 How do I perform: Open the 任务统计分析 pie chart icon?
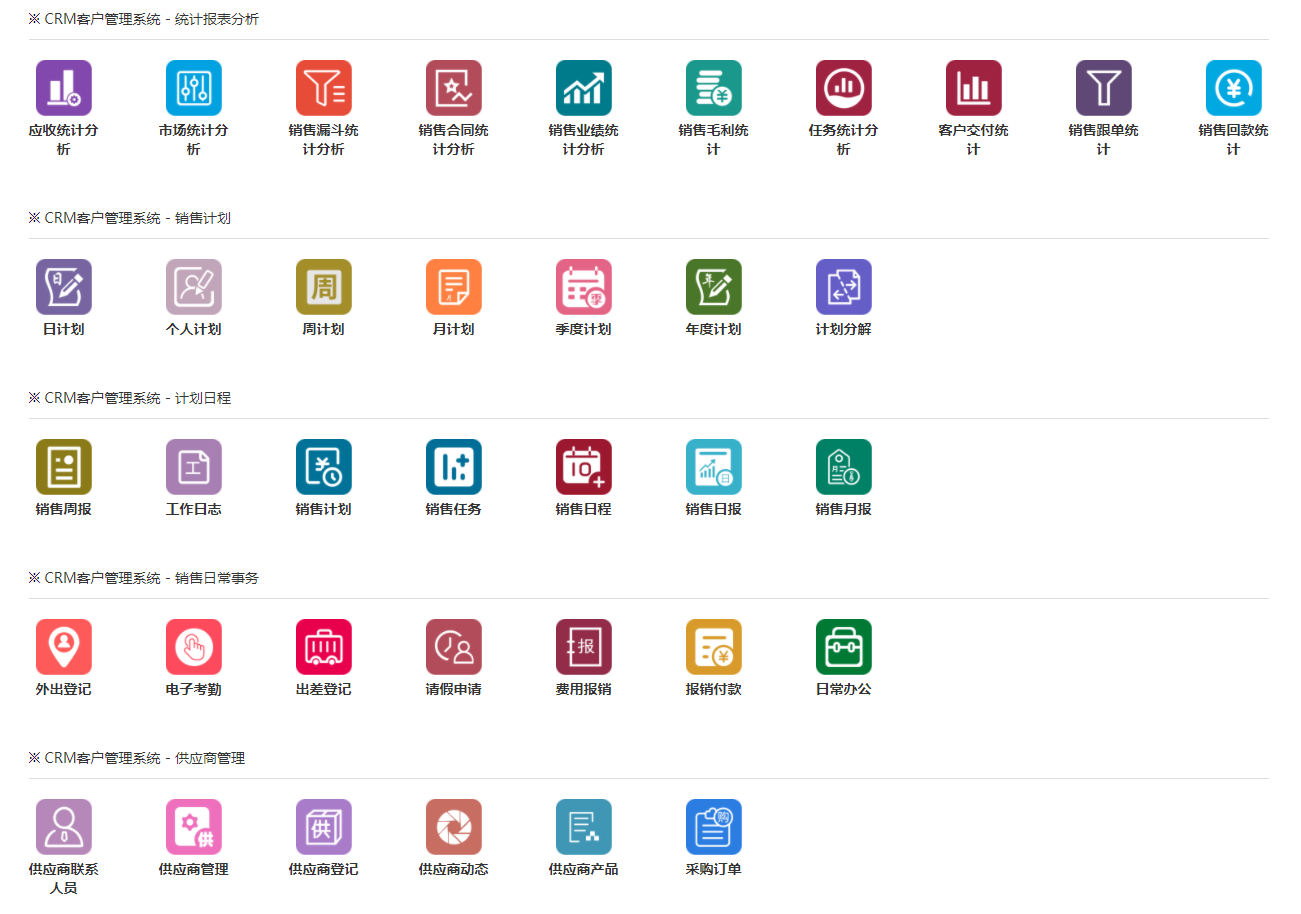843,88
